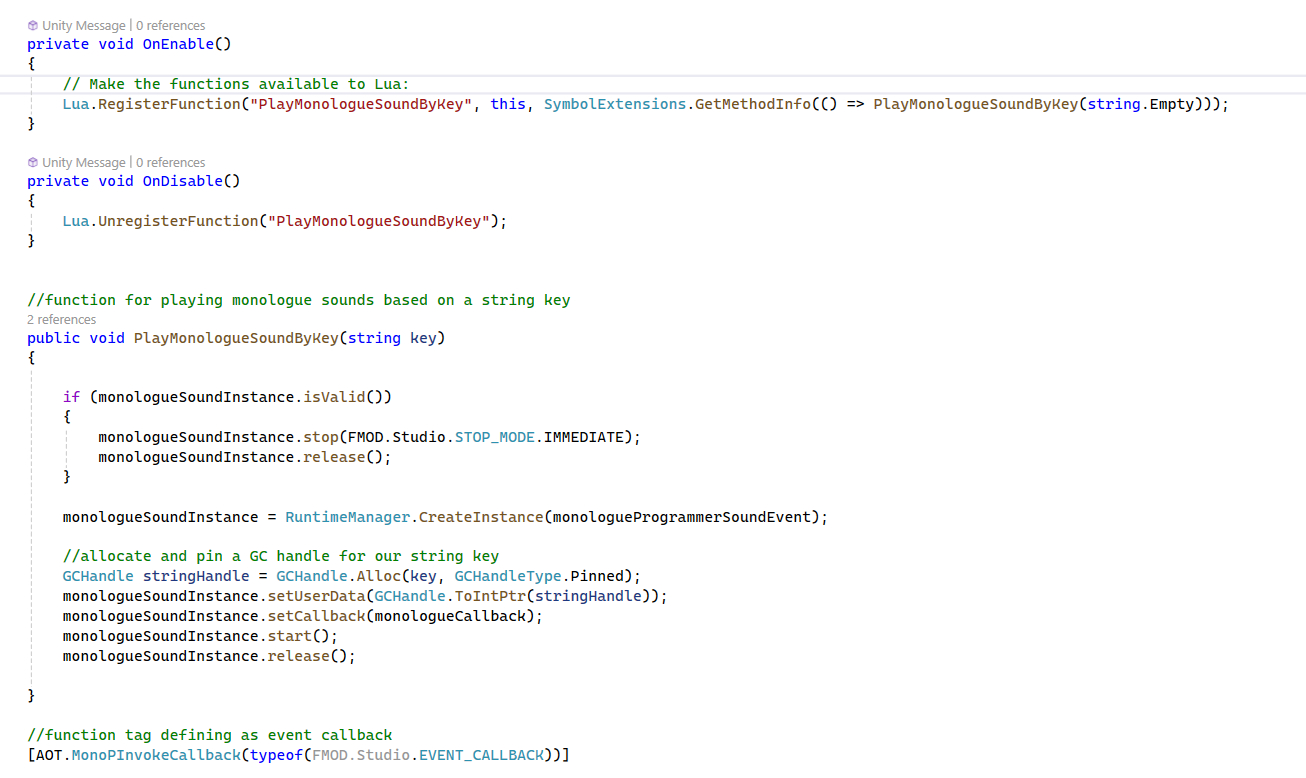The height and width of the screenshot is (778, 1306).
Task: Click the Unity Message cube icon above OnDisable
Action: click(33, 162)
